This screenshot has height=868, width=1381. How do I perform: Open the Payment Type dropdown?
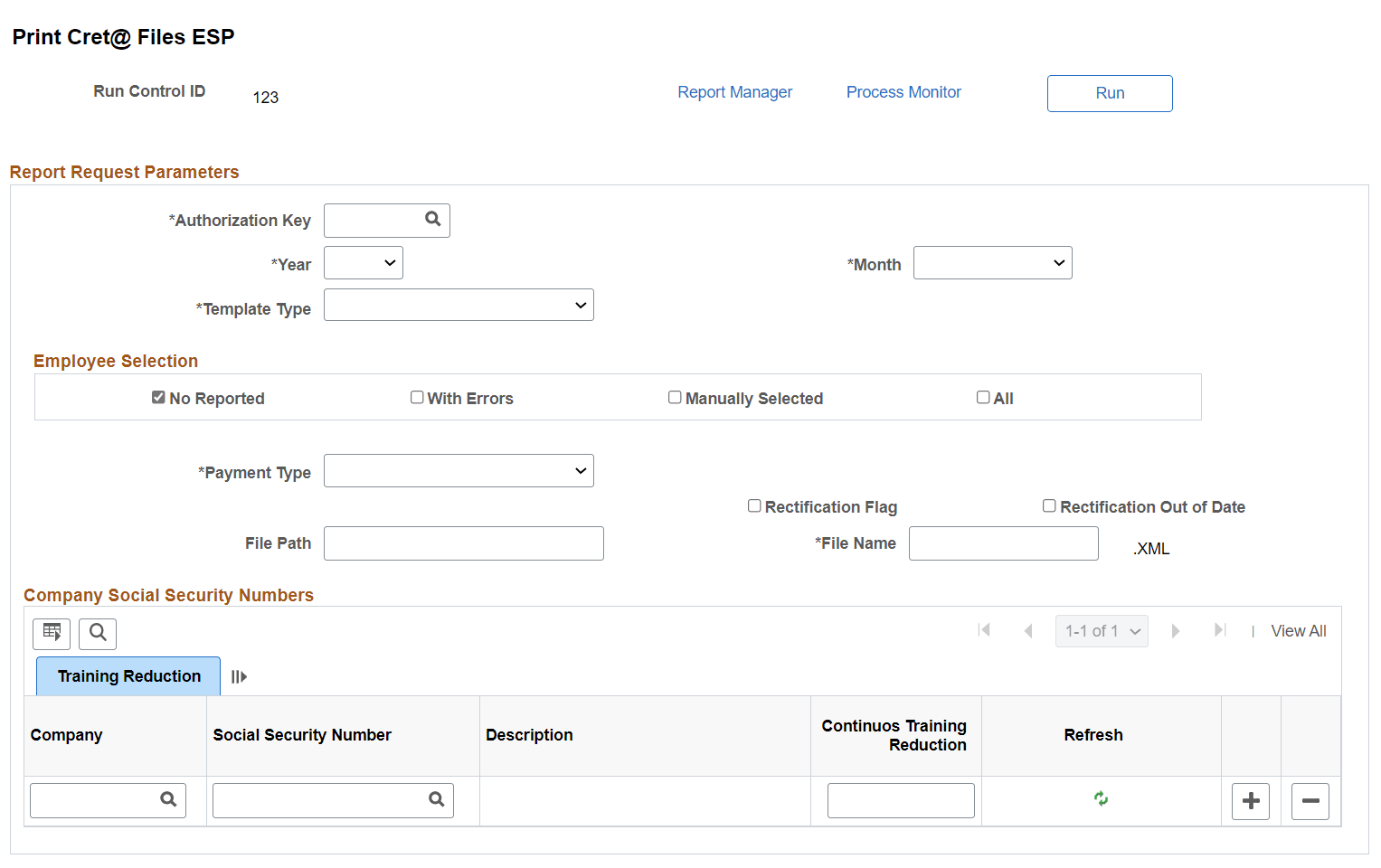coord(459,471)
